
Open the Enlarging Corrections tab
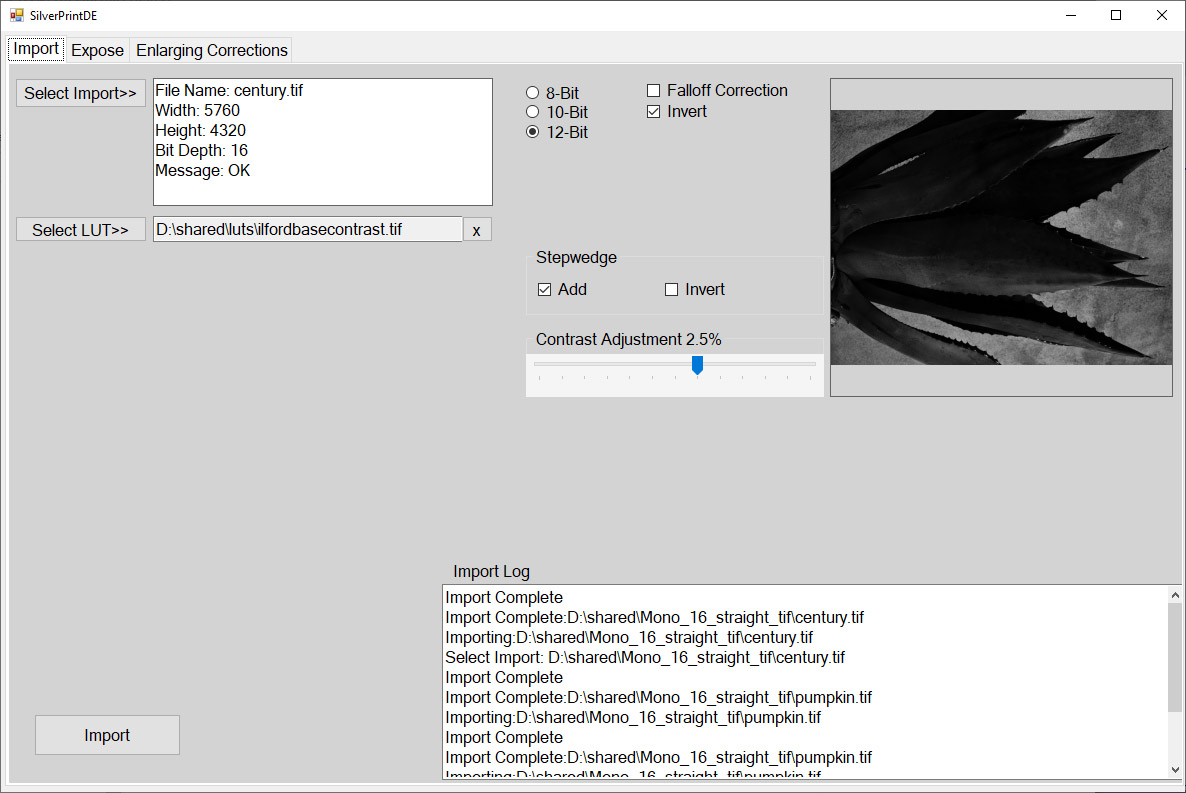click(211, 50)
